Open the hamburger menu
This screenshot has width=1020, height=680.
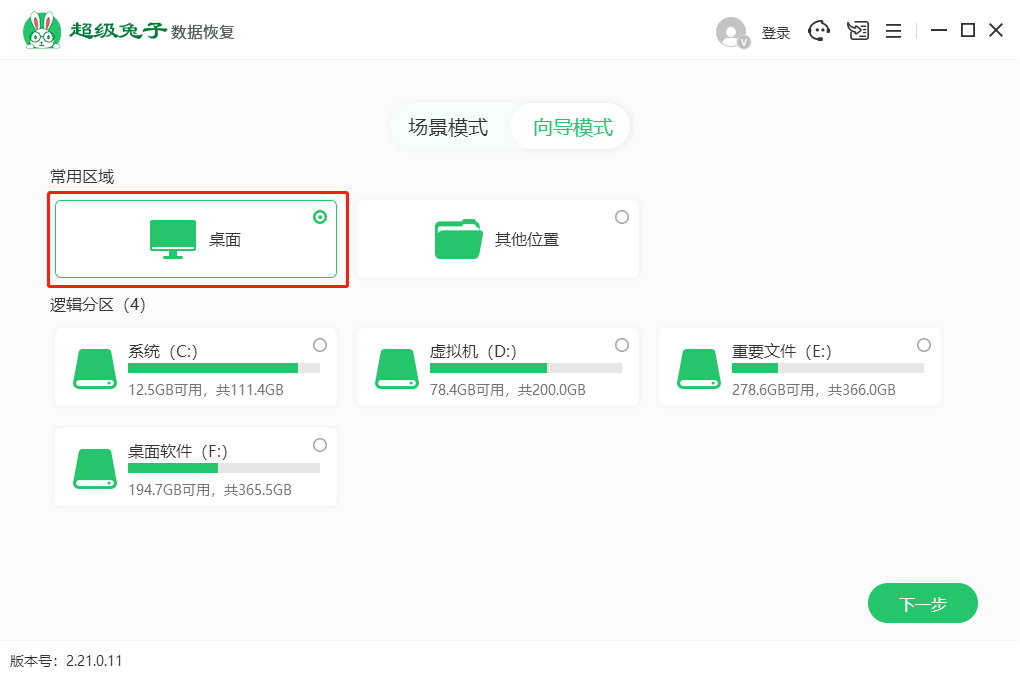point(893,31)
